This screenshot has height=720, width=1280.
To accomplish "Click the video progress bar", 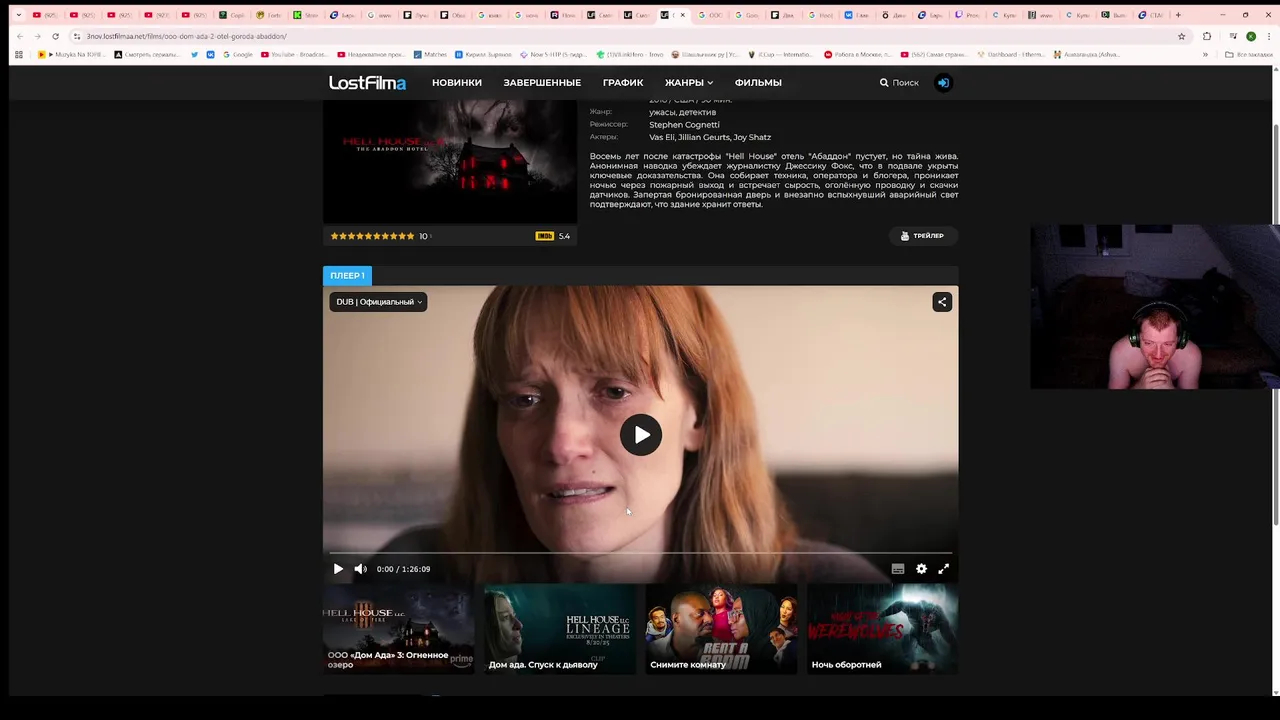I will [640, 552].
